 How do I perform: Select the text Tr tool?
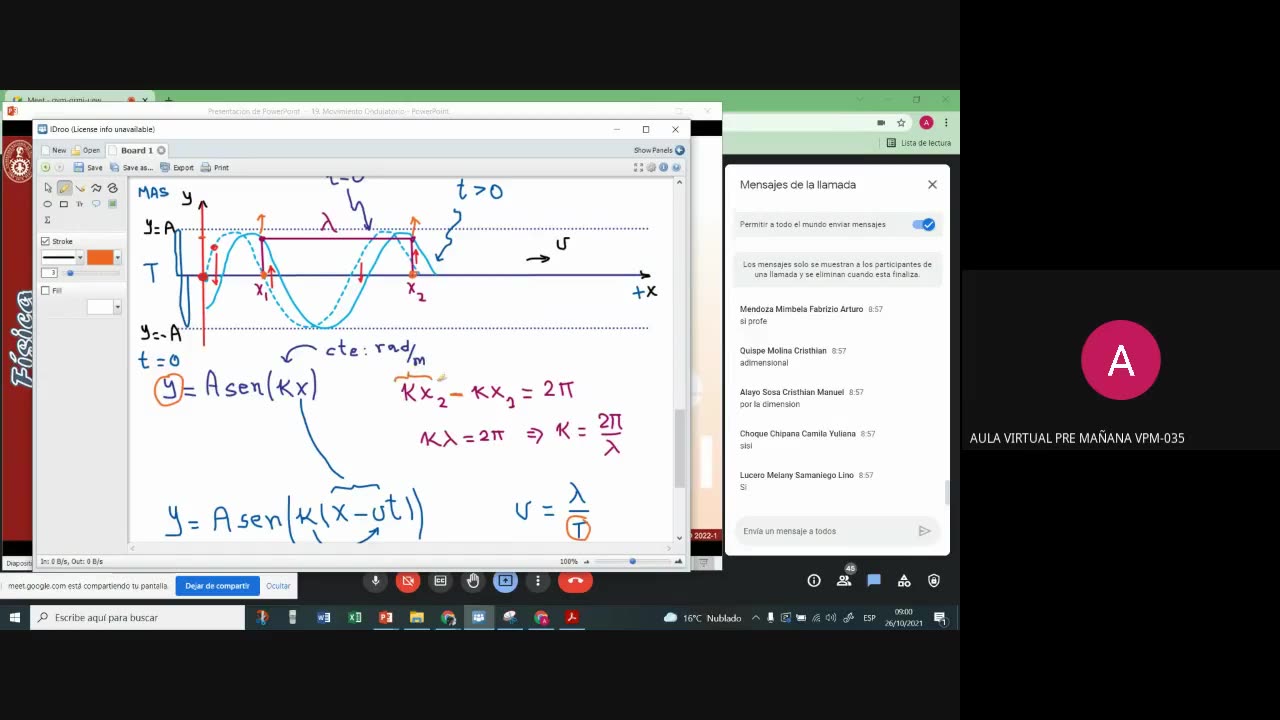(x=80, y=204)
